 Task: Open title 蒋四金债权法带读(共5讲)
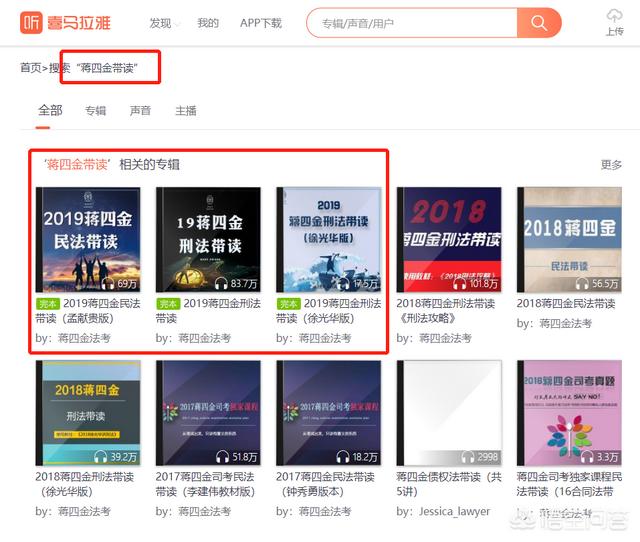coord(449,484)
